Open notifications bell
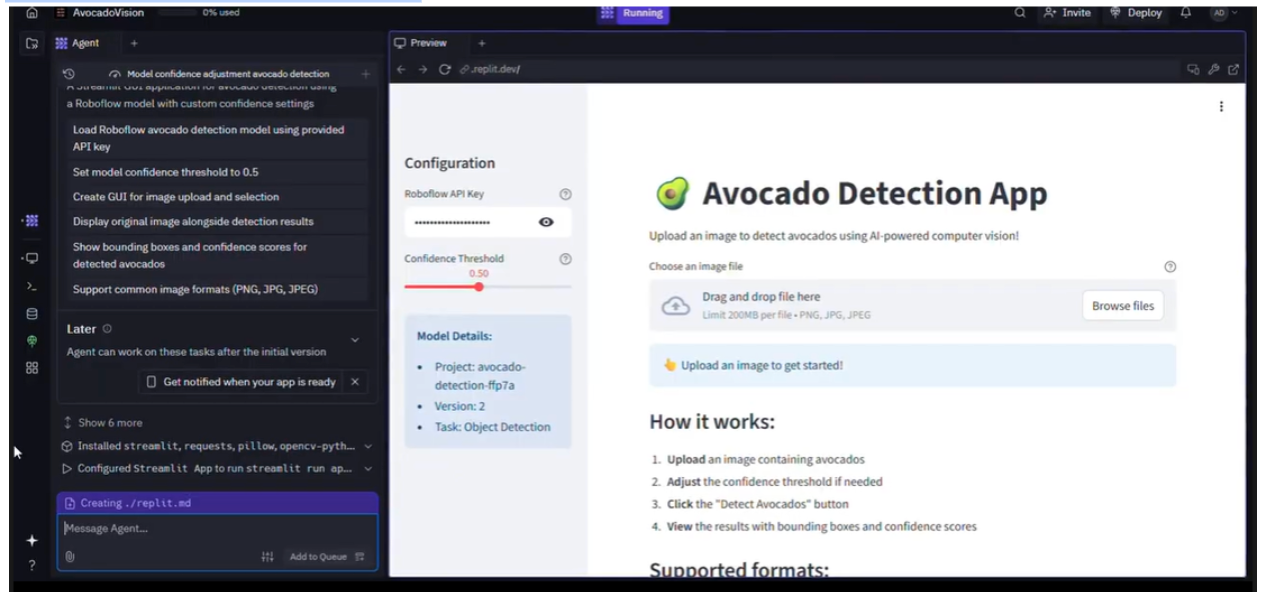The height and width of the screenshot is (600, 1268). (x=1186, y=13)
